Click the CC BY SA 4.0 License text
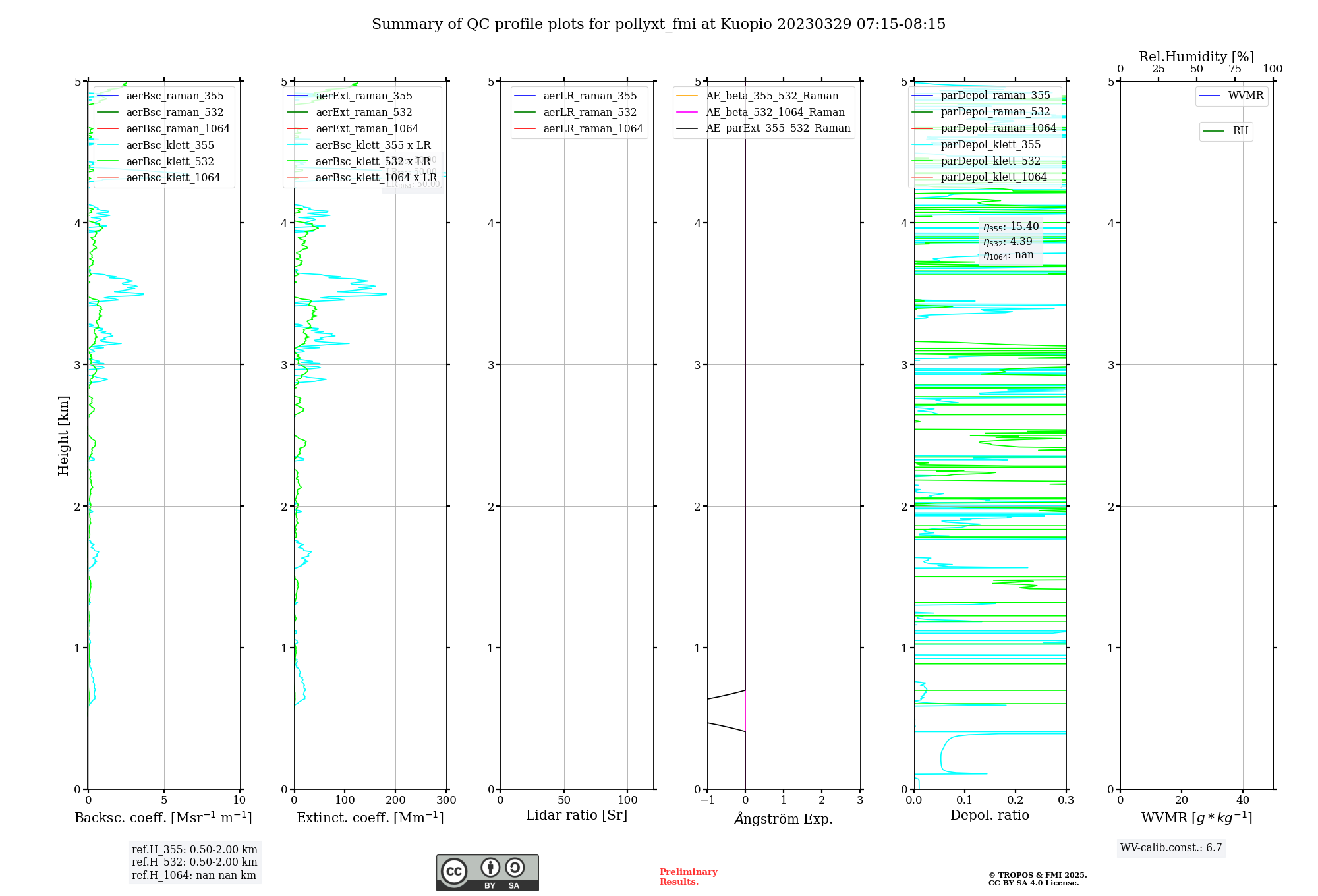The image size is (1318, 896). coord(1033,883)
